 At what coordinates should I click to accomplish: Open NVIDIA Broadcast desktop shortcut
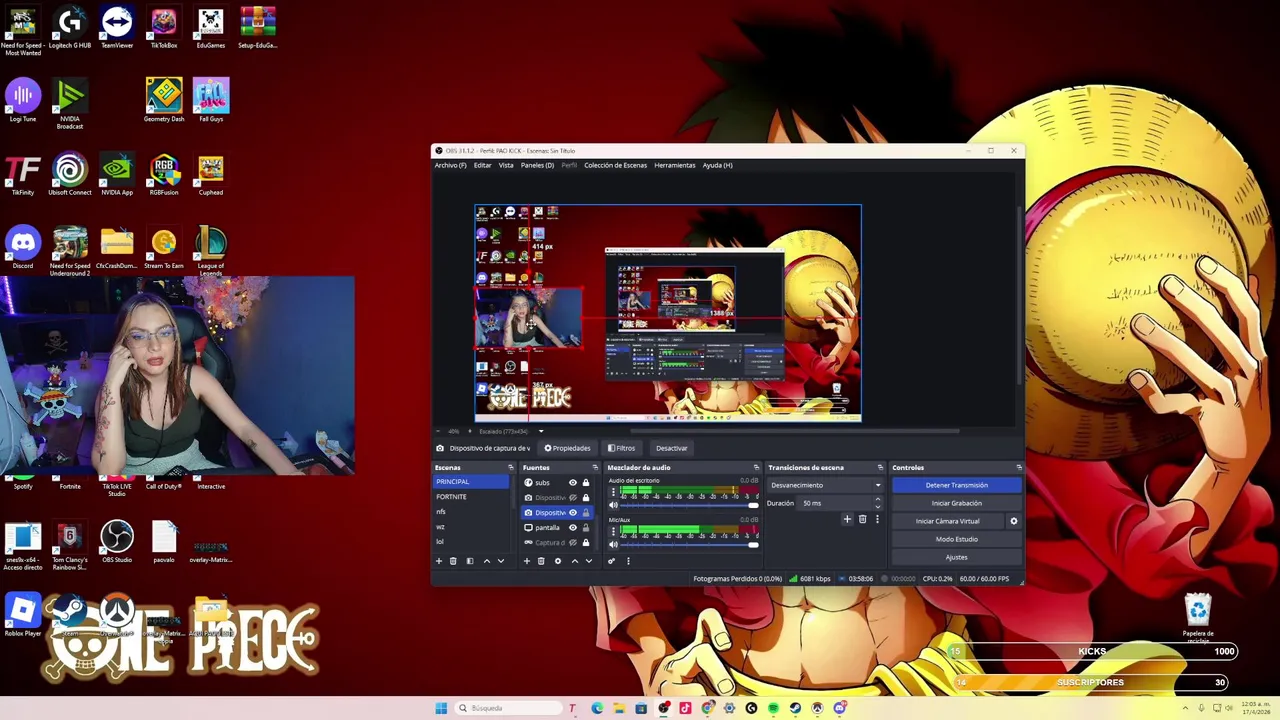pyautogui.click(x=69, y=105)
